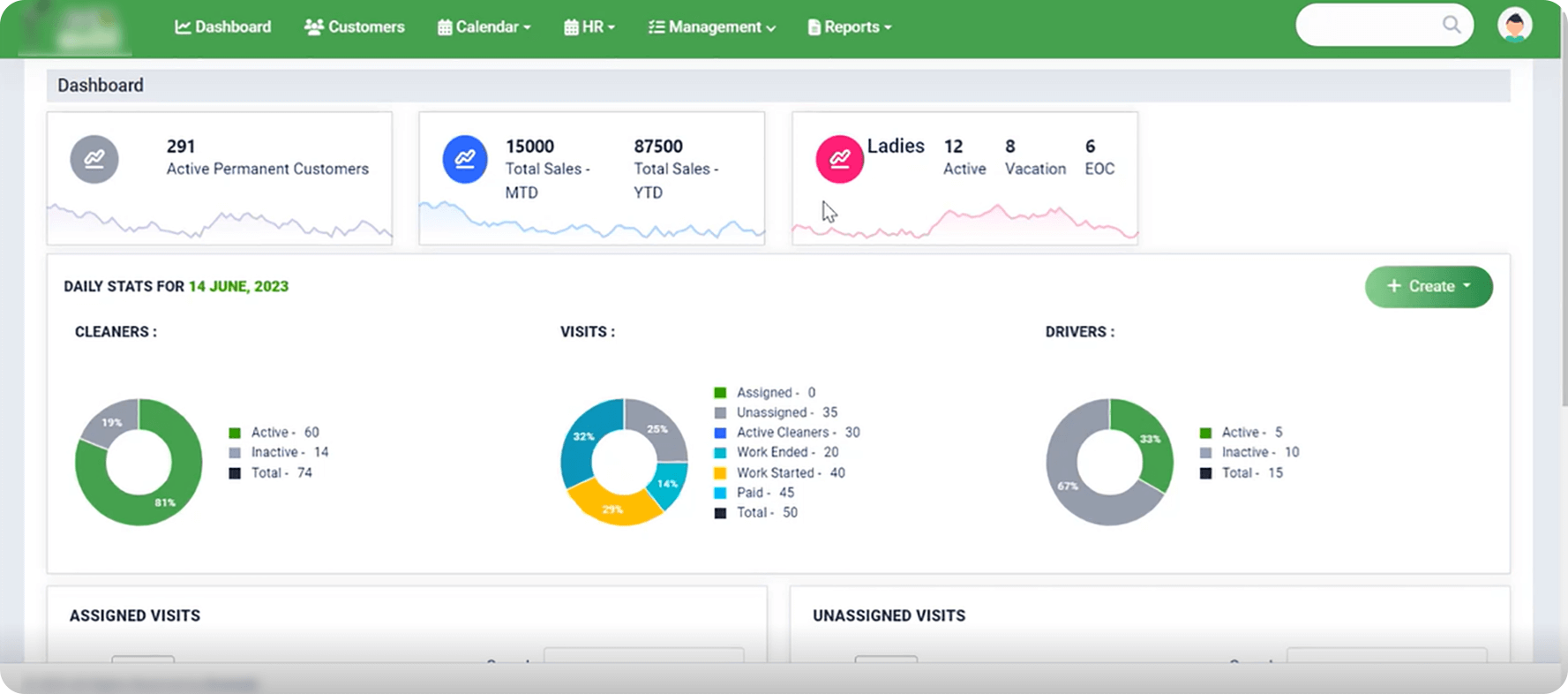Select gray Inactive cleaners legend swatch
Viewport: 1568px width, 694px height.
pyautogui.click(x=235, y=452)
